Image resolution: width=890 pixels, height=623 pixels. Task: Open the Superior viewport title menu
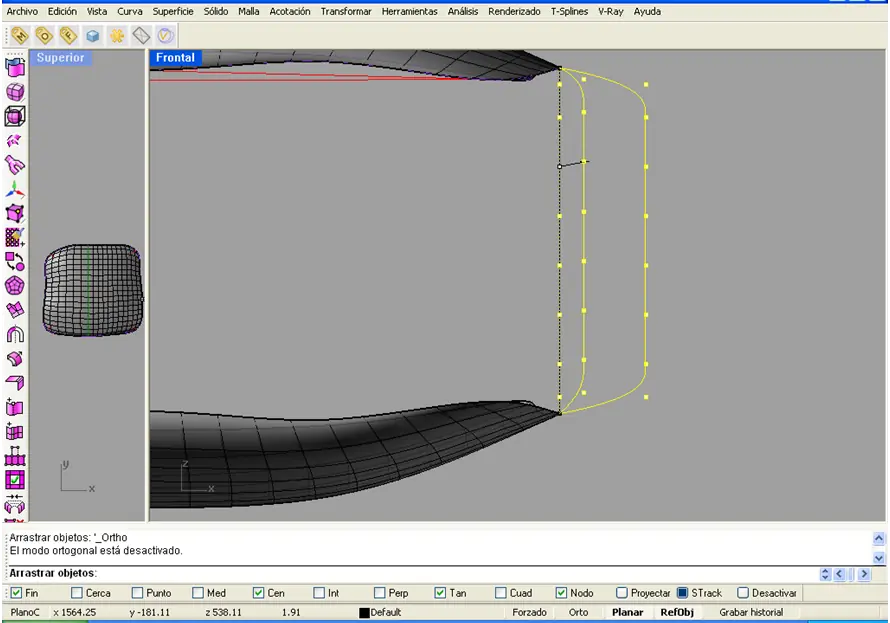coord(61,57)
